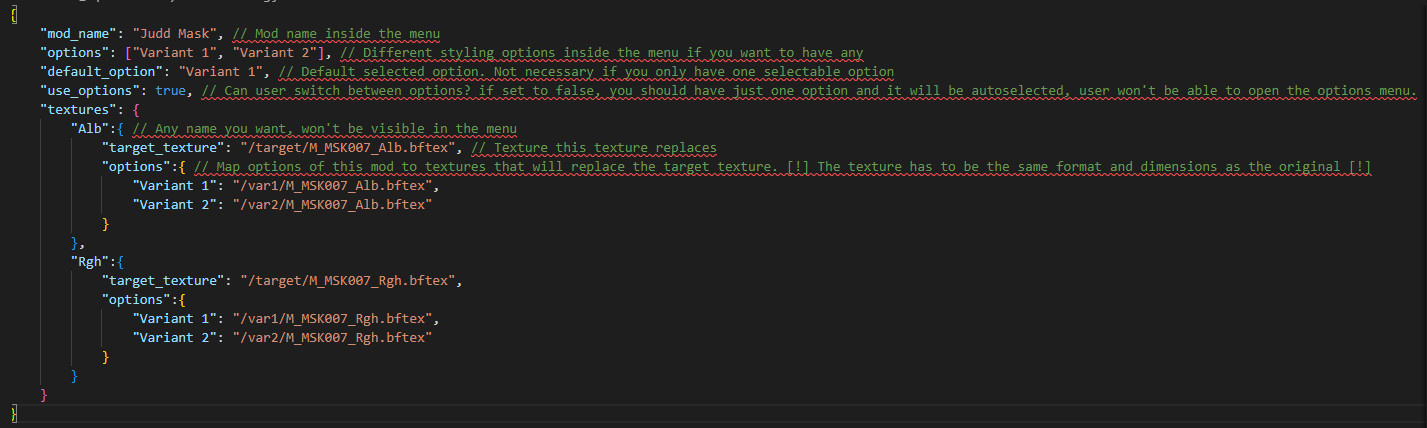
Task: Click the top-level "options" key before the array
Action: click(75, 52)
